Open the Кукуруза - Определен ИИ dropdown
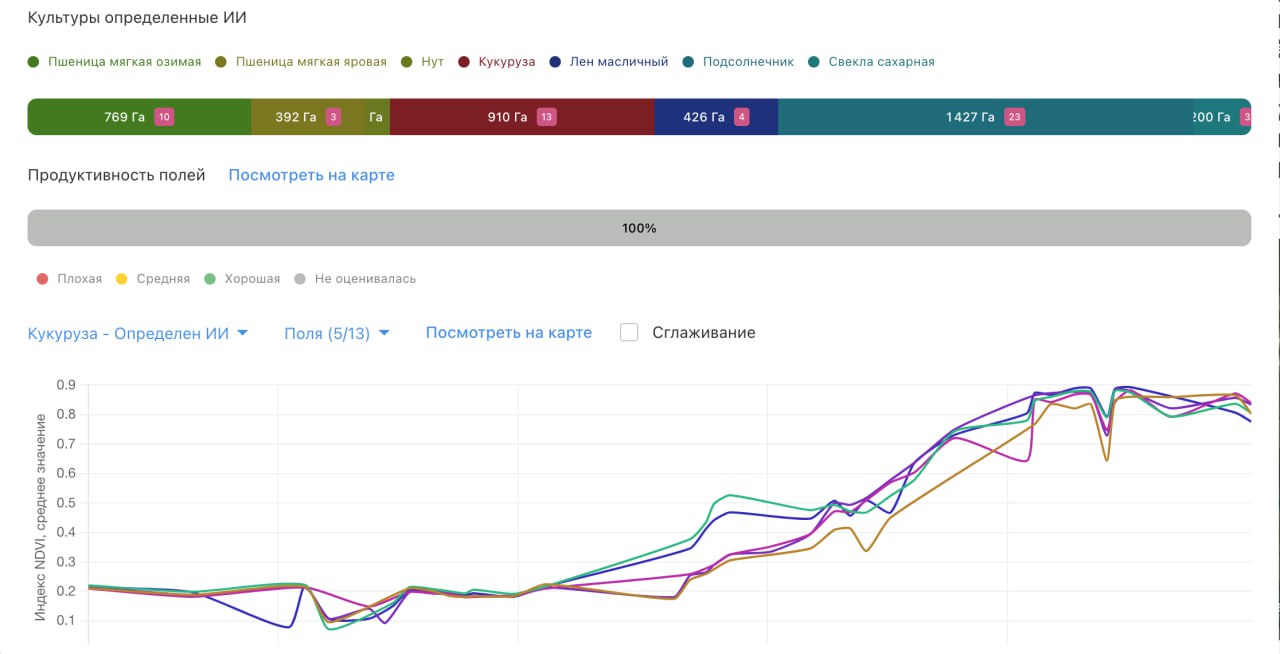The image size is (1280, 654). 138,333
